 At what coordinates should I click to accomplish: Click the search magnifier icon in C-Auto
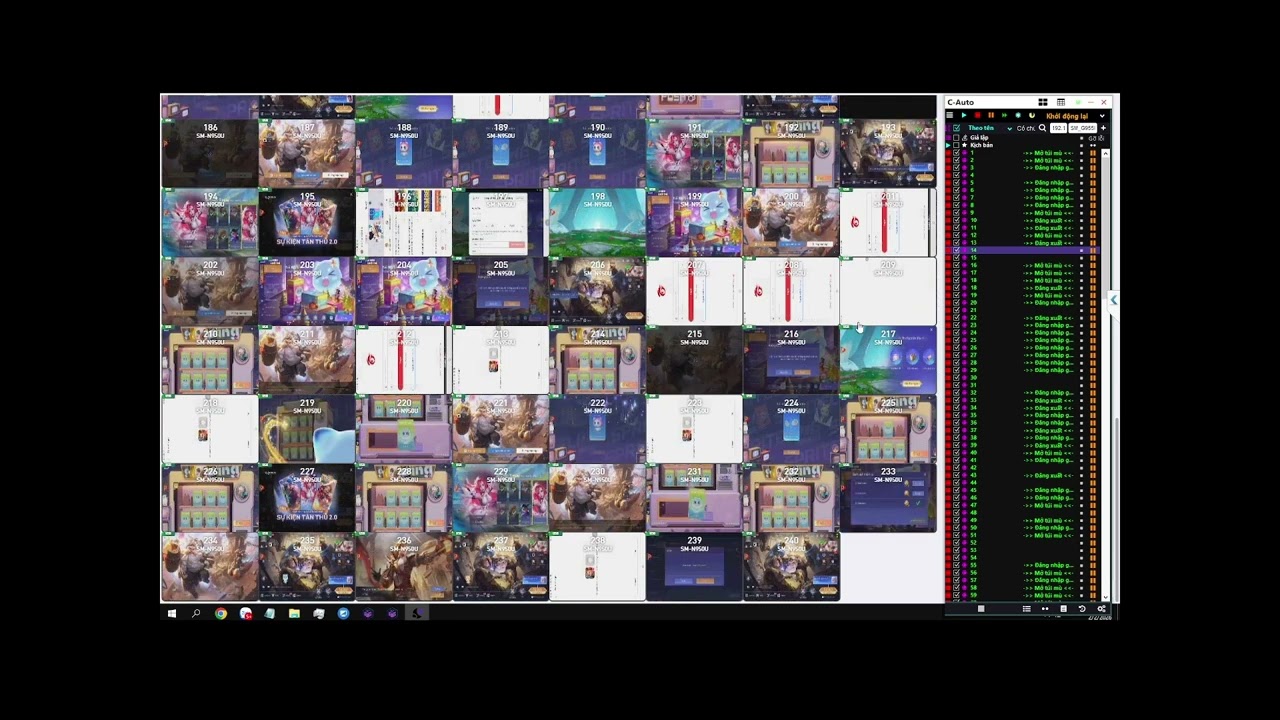pos(1042,128)
